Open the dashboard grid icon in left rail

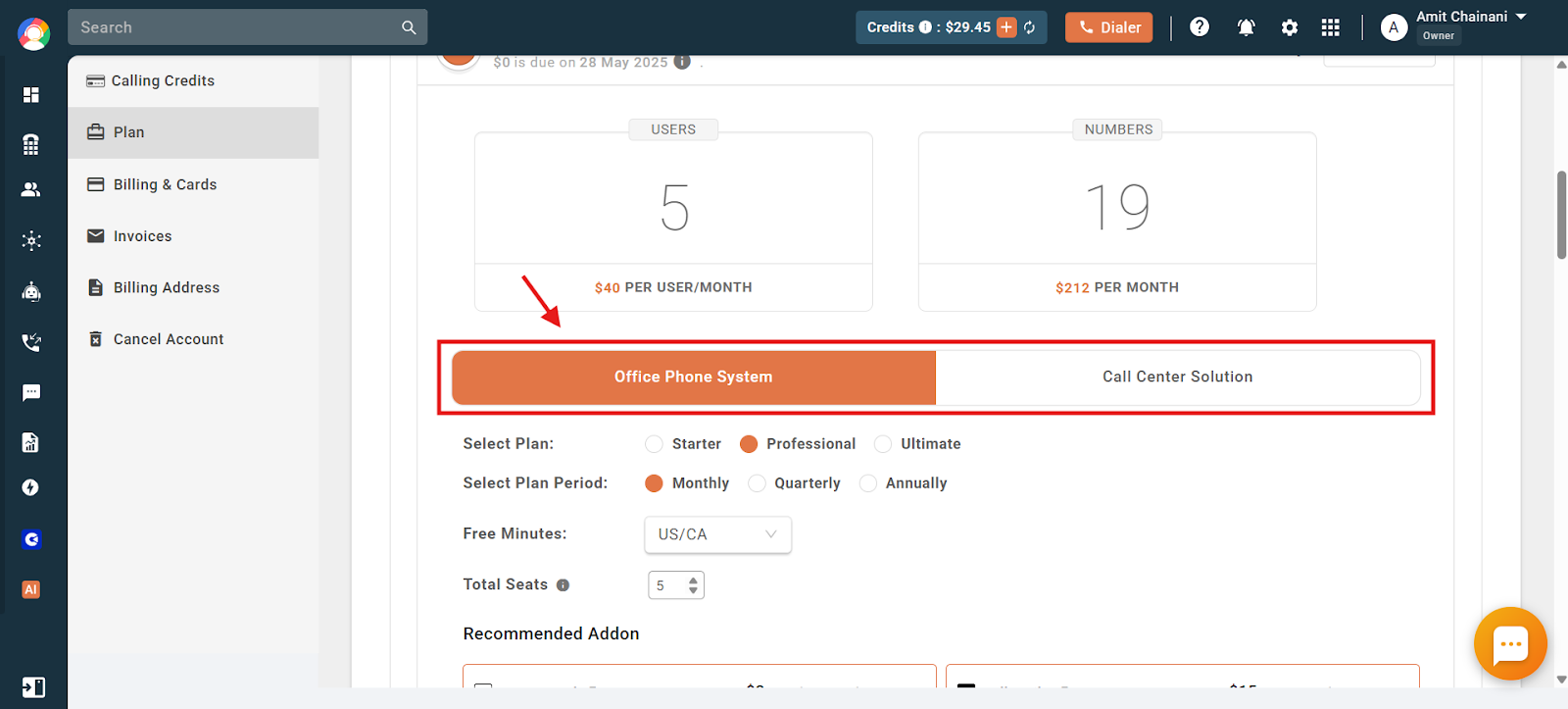coord(31,94)
